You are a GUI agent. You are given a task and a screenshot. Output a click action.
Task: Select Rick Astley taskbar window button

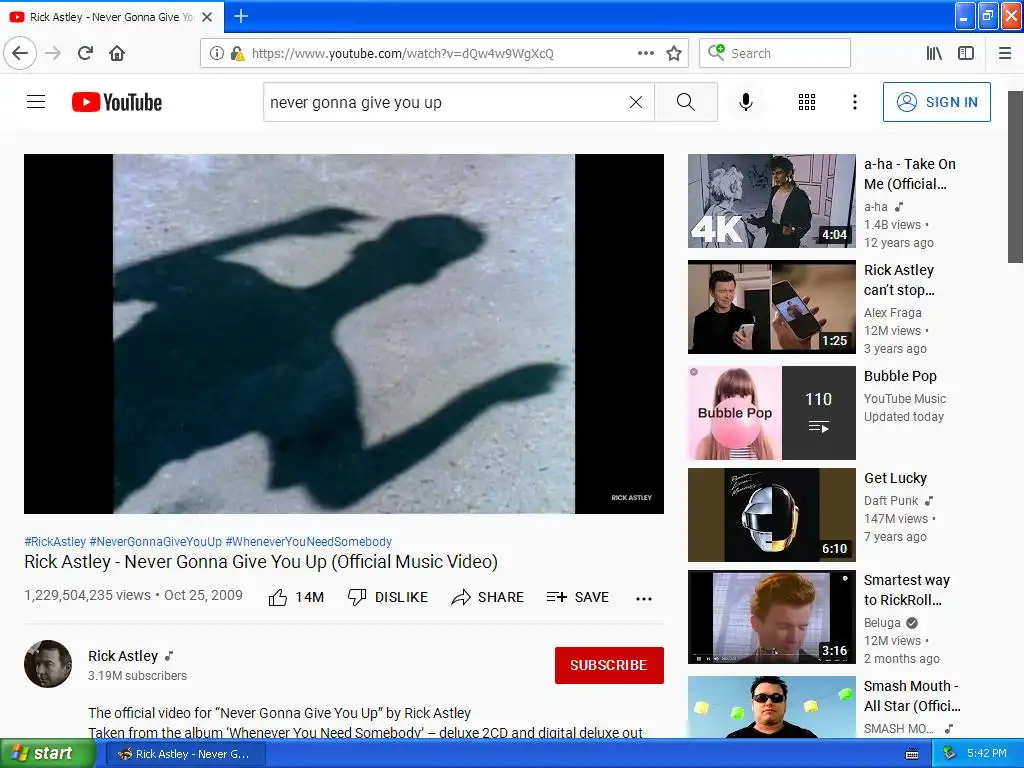click(185, 754)
